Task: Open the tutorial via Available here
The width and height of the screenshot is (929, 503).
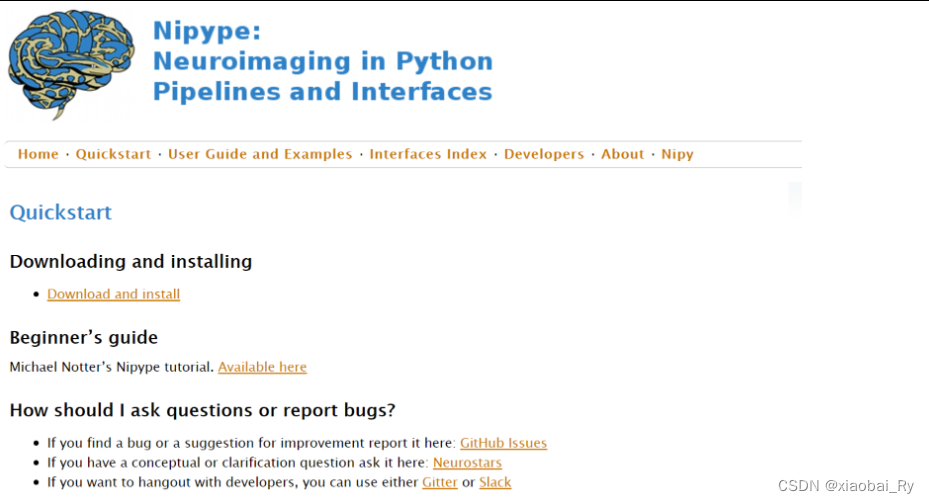Action: pos(262,367)
